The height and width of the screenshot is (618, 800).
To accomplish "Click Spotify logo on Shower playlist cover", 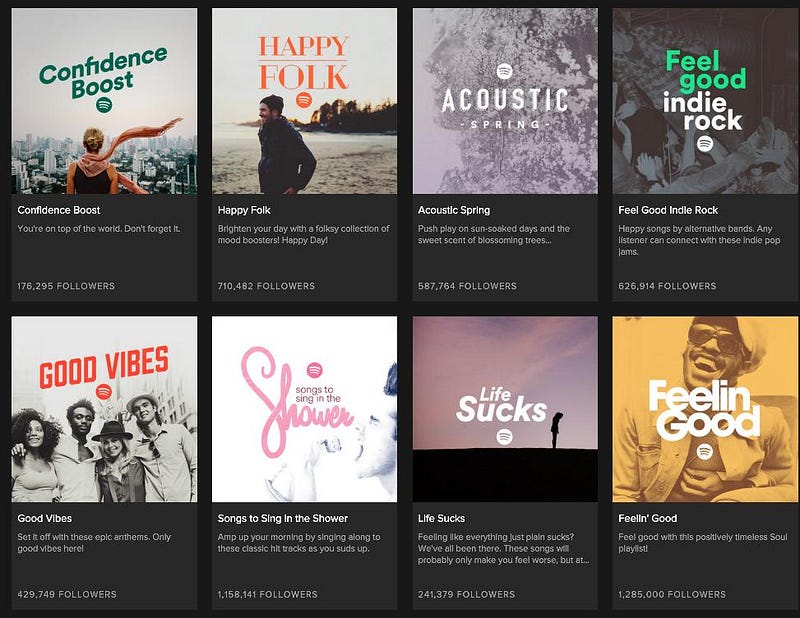I will pyautogui.click(x=315, y=368).
